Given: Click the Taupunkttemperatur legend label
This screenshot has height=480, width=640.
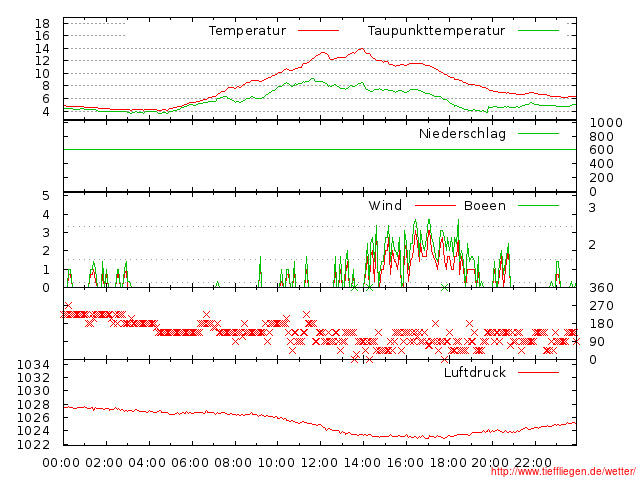Looking at the screenshot, I should [x=434, y=31].
